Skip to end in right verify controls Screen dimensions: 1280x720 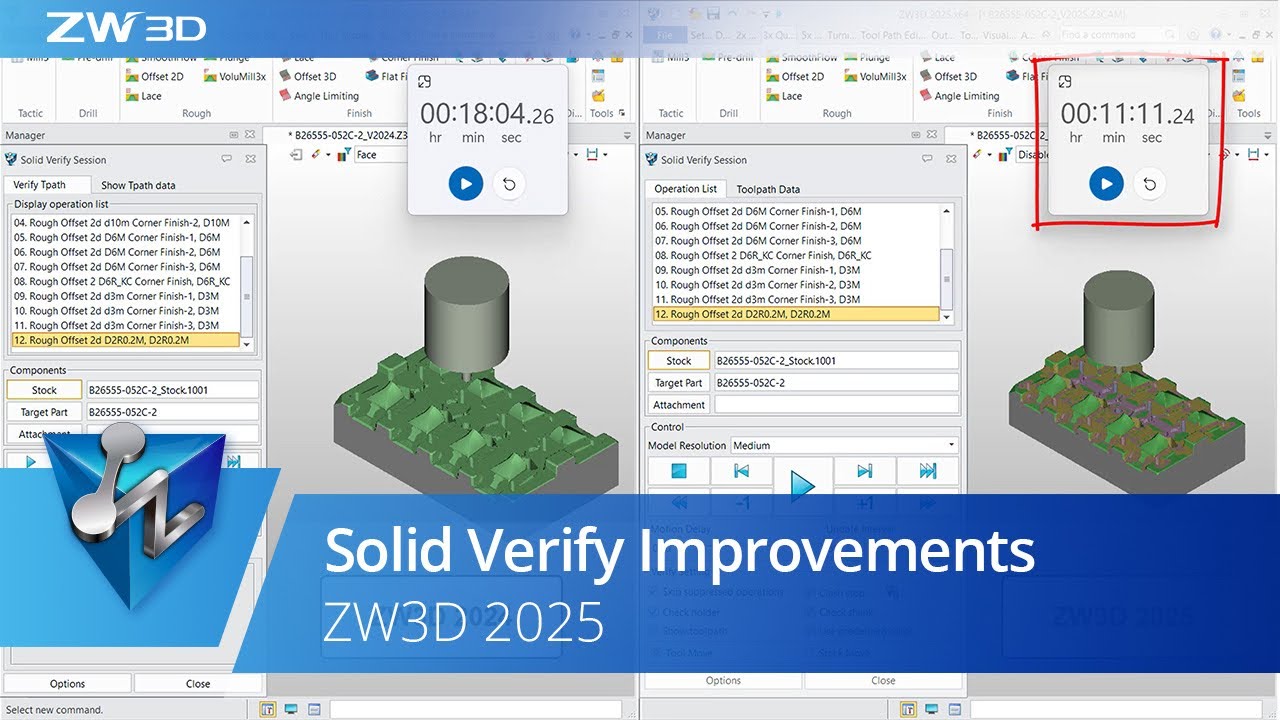928,470
